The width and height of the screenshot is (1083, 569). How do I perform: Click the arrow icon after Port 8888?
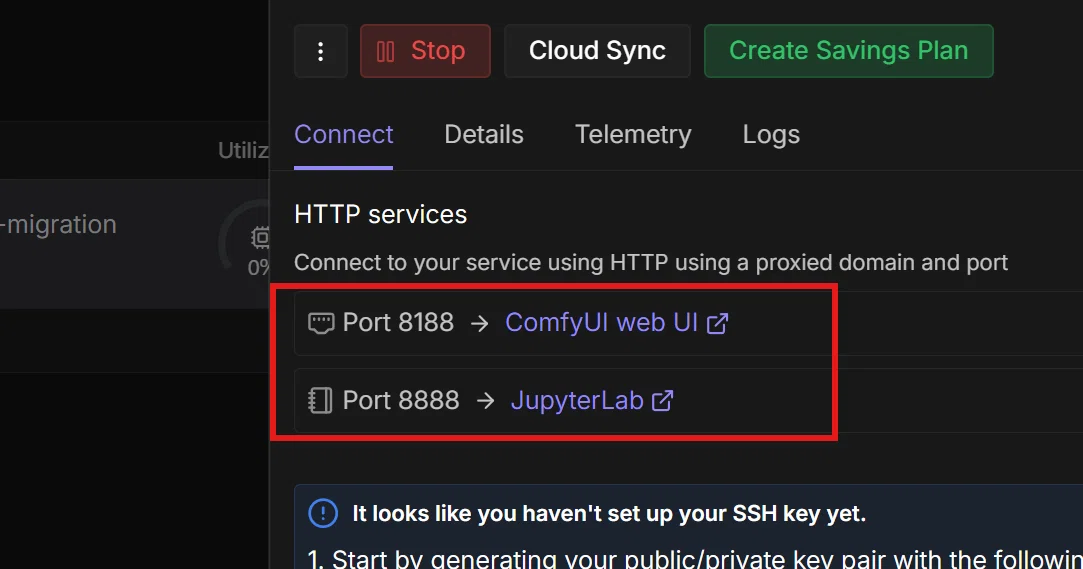tap(486, 401)
